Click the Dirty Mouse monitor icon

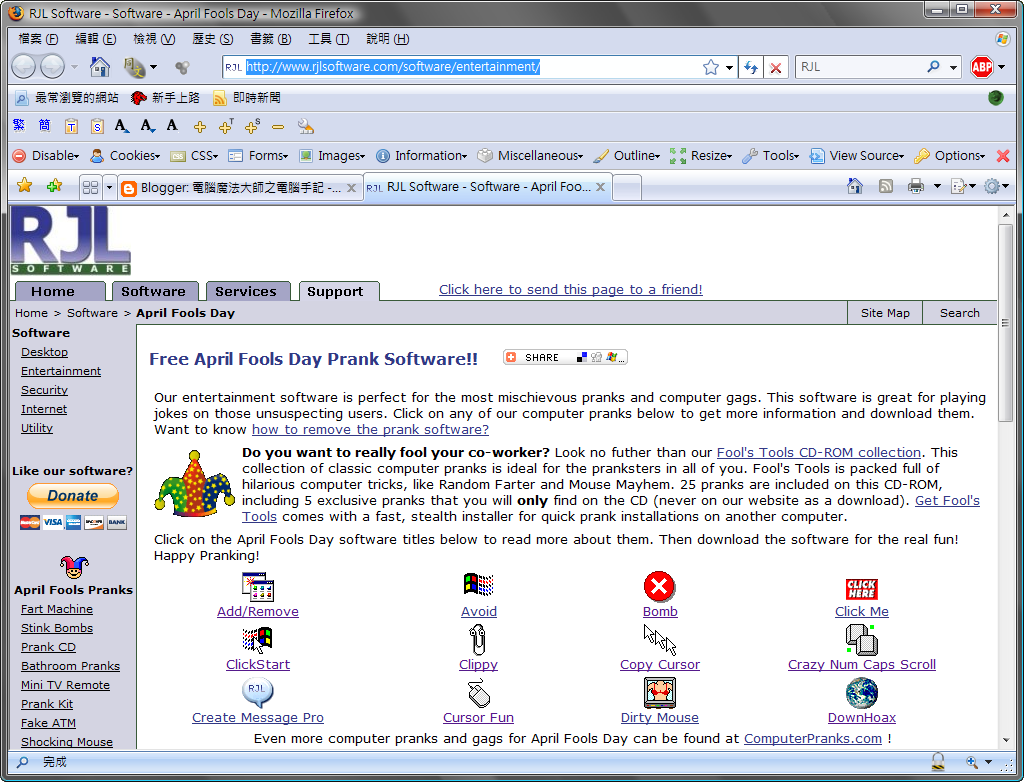(660, 692)
